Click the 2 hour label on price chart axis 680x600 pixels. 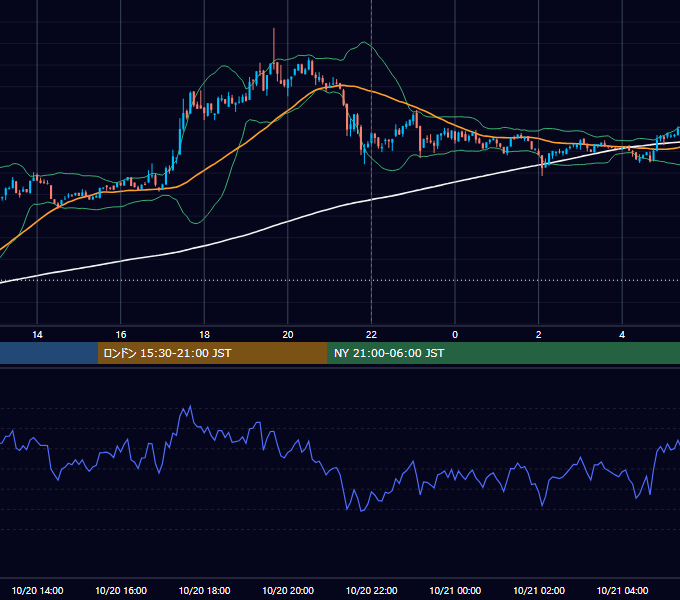click(x=539, y=335)
